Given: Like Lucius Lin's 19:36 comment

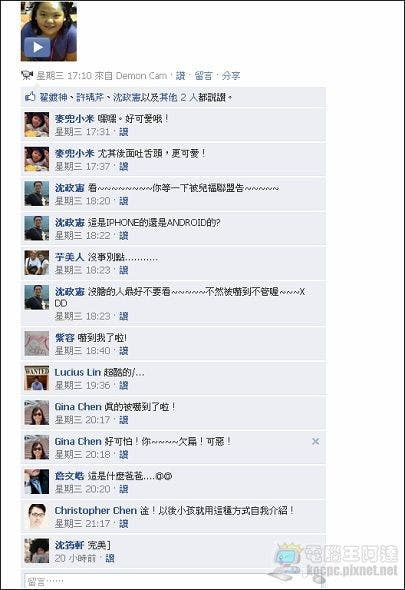Looking at the screenshot, I should [x=124, y=385].
